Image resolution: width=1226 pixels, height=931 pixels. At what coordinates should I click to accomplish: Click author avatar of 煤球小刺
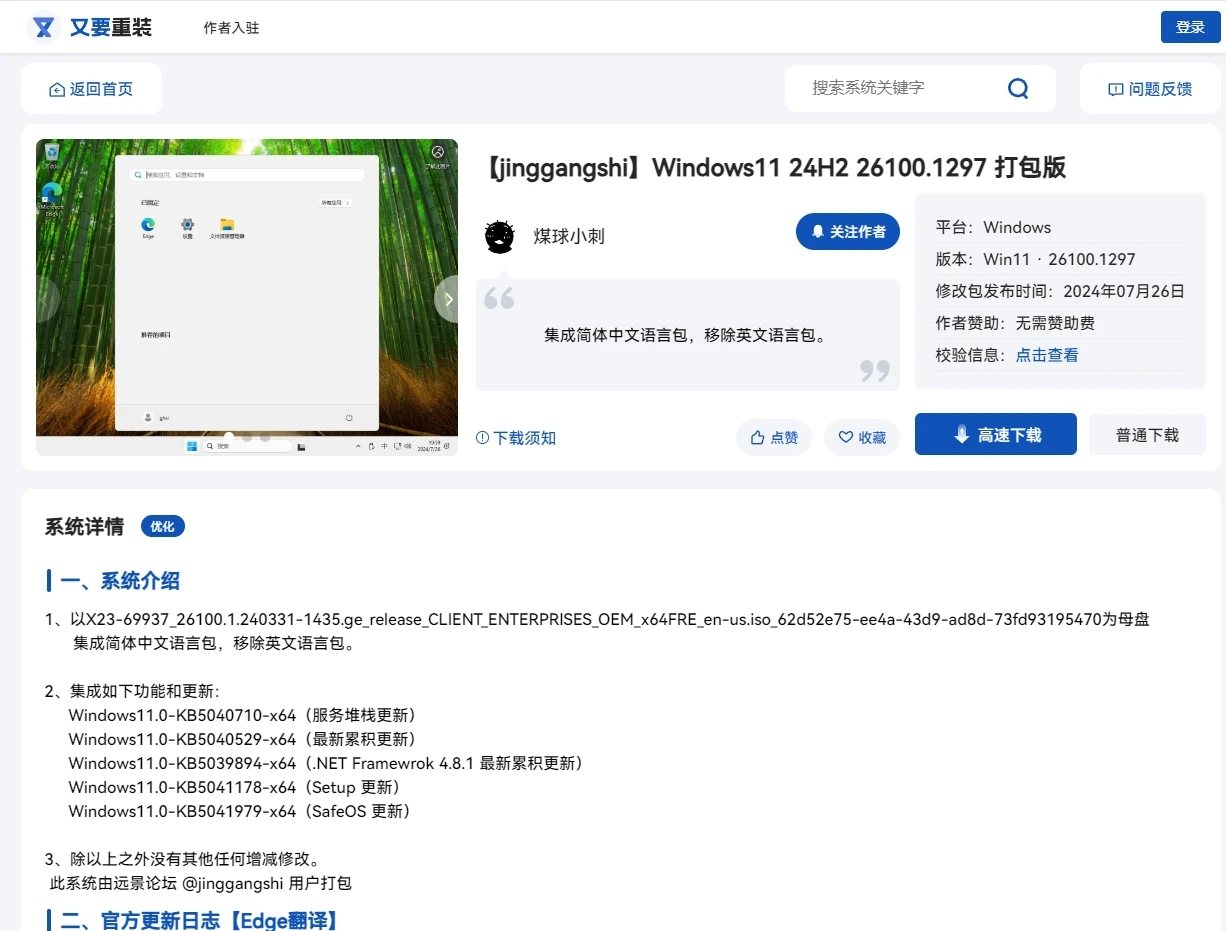499,236
